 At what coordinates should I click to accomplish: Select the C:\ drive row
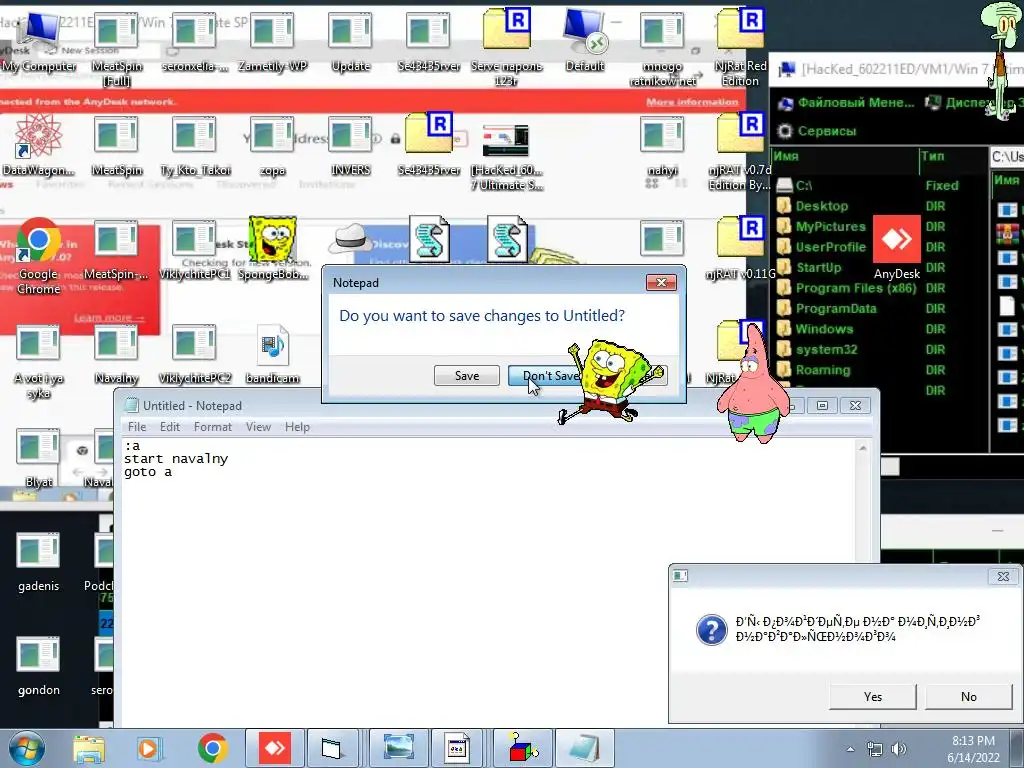pos(879,185)
